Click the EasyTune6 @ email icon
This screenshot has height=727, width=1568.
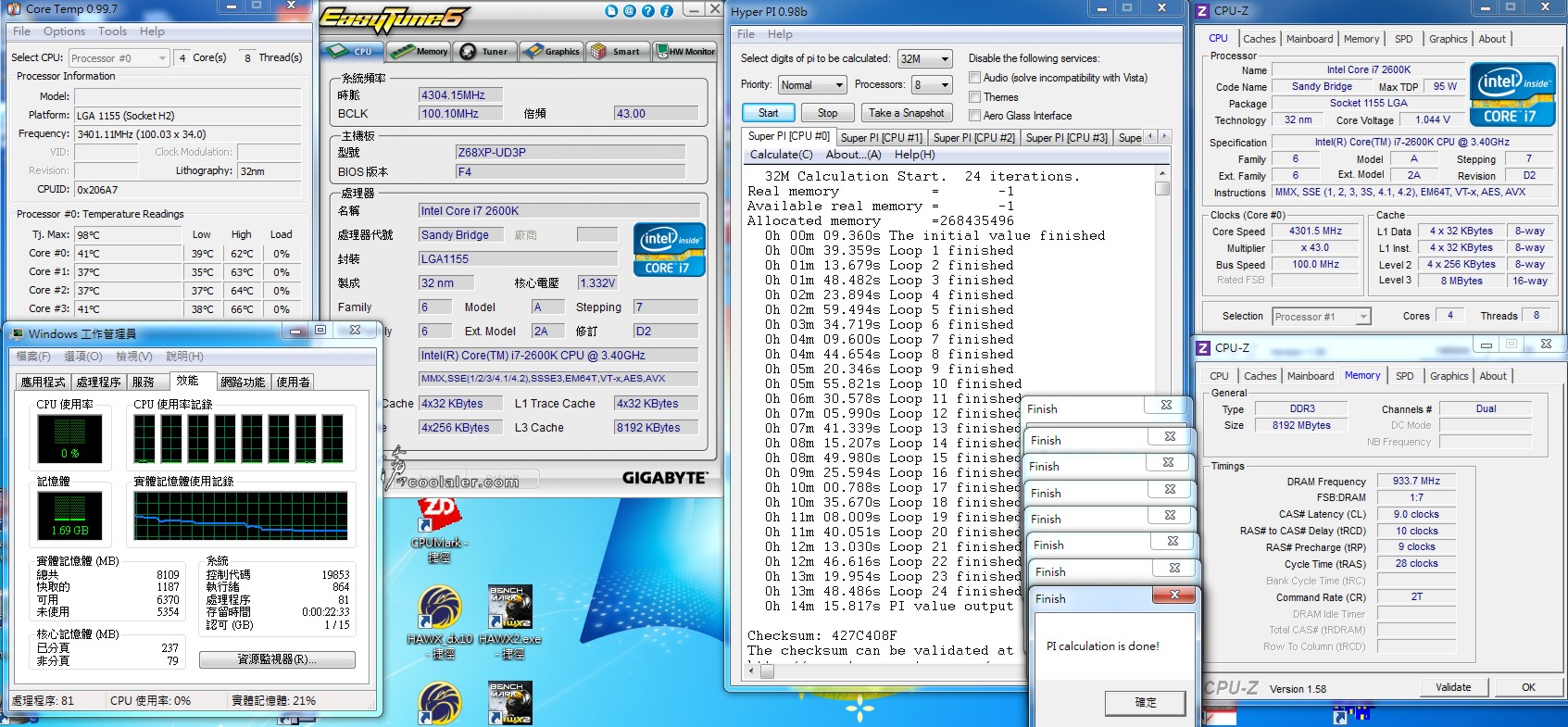[x=630, y=11]
